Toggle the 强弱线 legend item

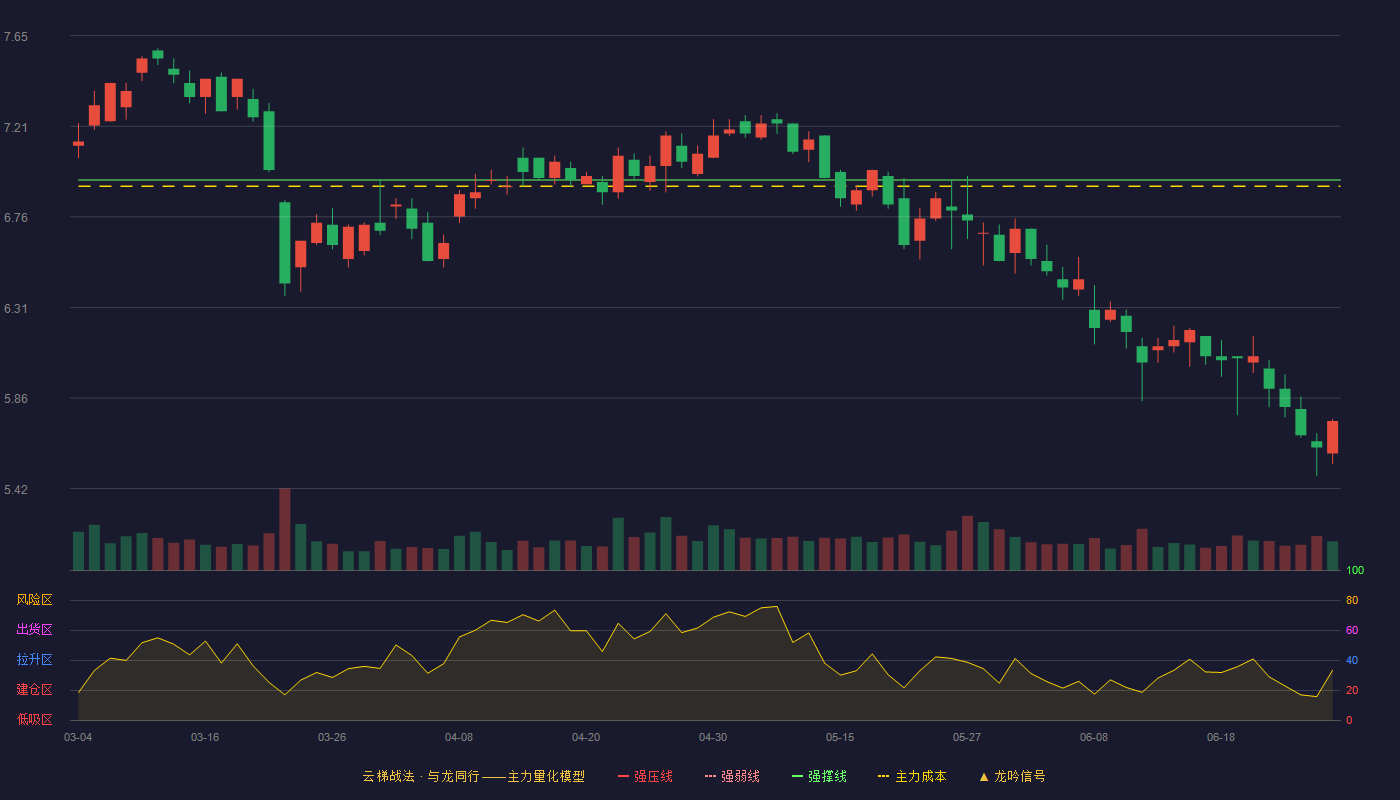pyautogui.click(x=732, y=776)
